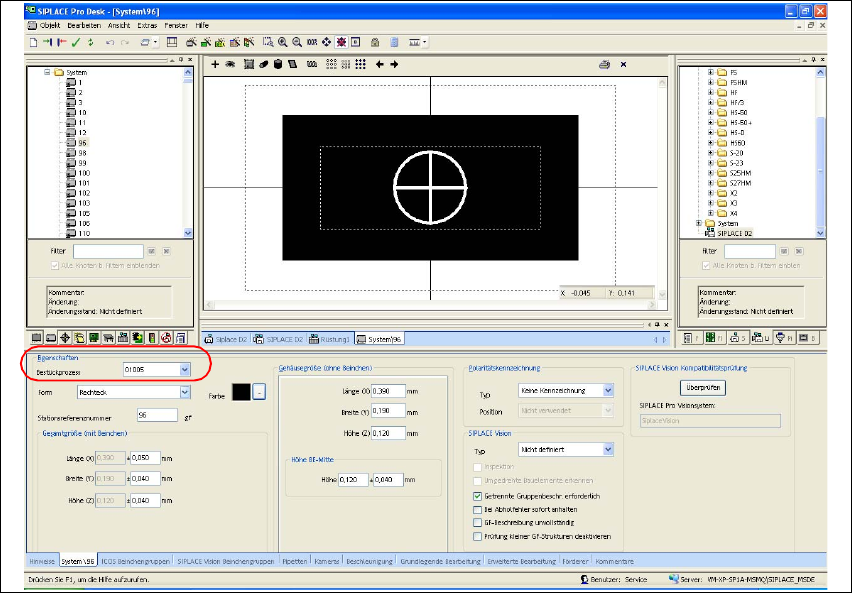The width and height of the screenshot is (852, 593).
Task: Click the crosshair plus icon in viewer toolbar
Action: tap(215, 64)
